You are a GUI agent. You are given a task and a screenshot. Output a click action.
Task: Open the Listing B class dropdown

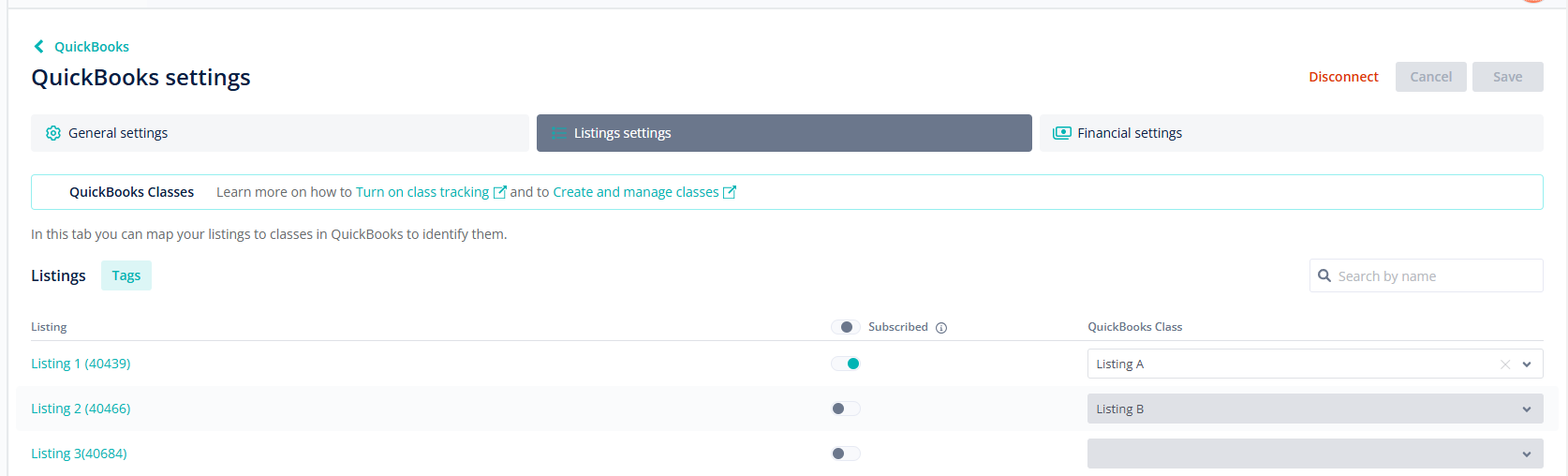tap(1315, 409)
